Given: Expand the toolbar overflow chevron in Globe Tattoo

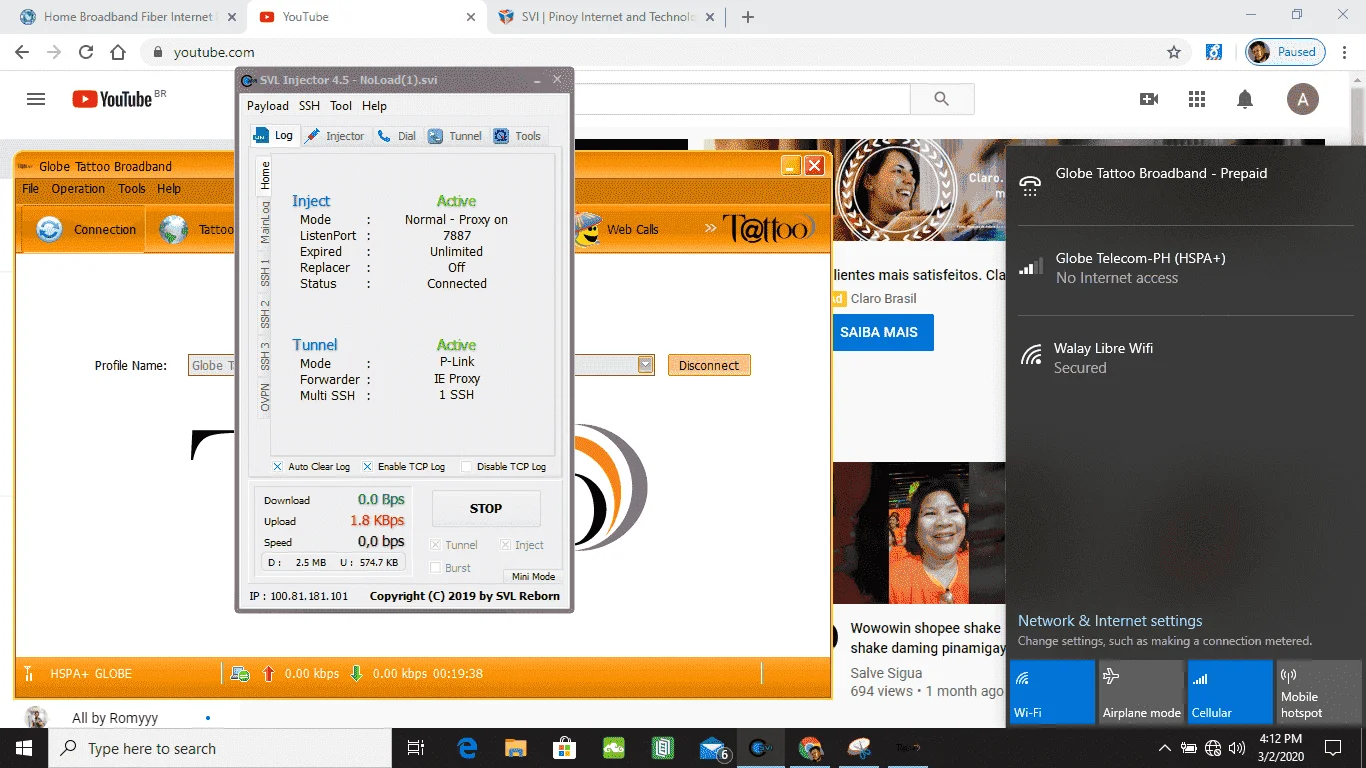Looking at the screenshot, I should (x=710, y=228).
